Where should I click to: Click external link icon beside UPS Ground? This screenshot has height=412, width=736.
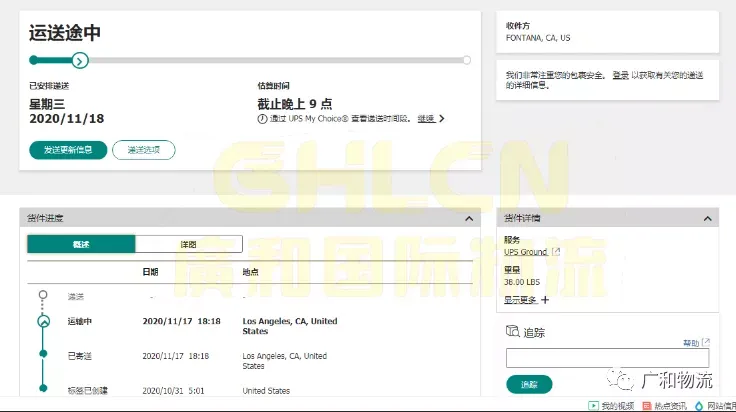point(556,252)
